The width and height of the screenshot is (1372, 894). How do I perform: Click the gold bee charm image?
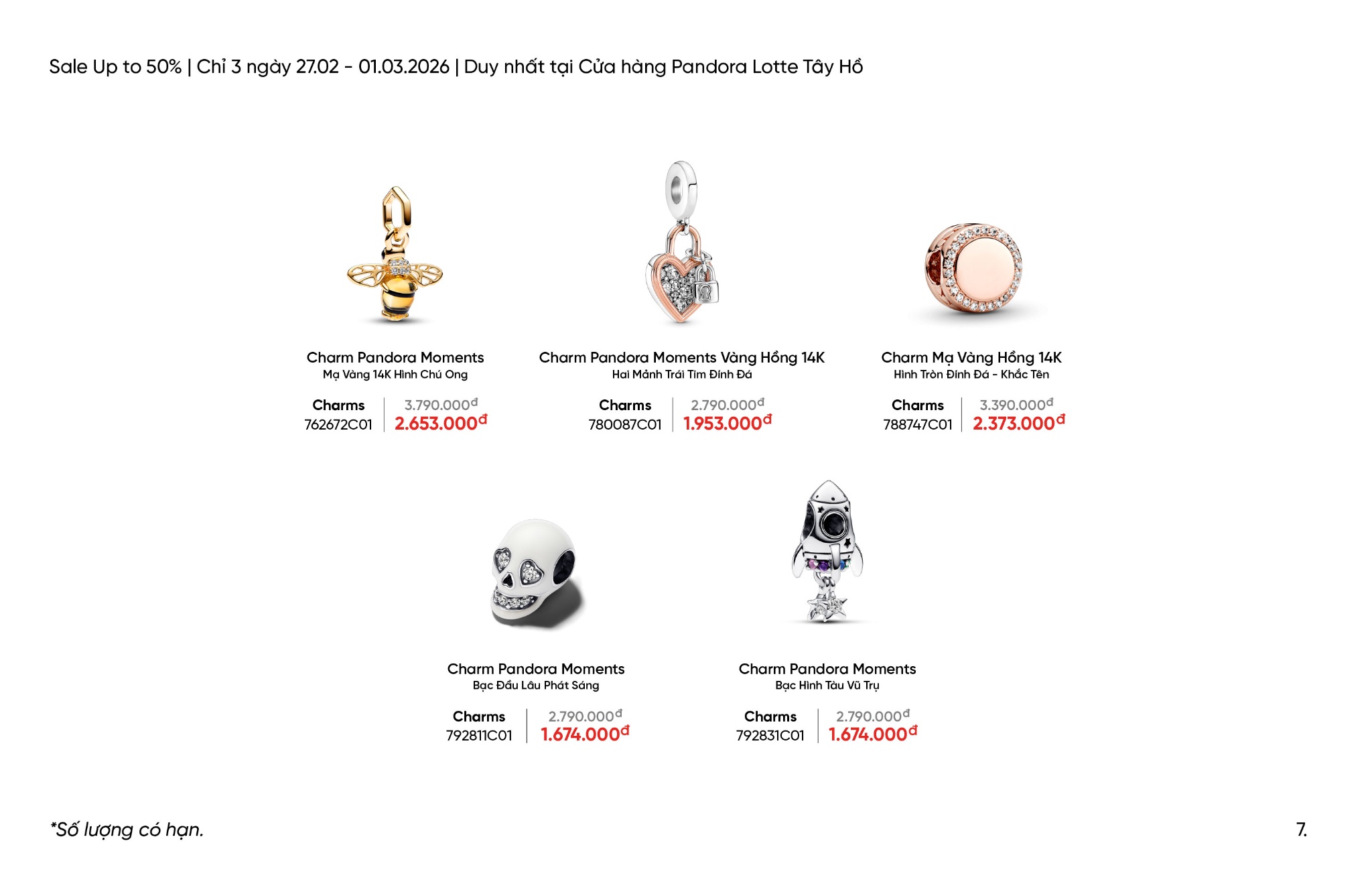point(395,255)
